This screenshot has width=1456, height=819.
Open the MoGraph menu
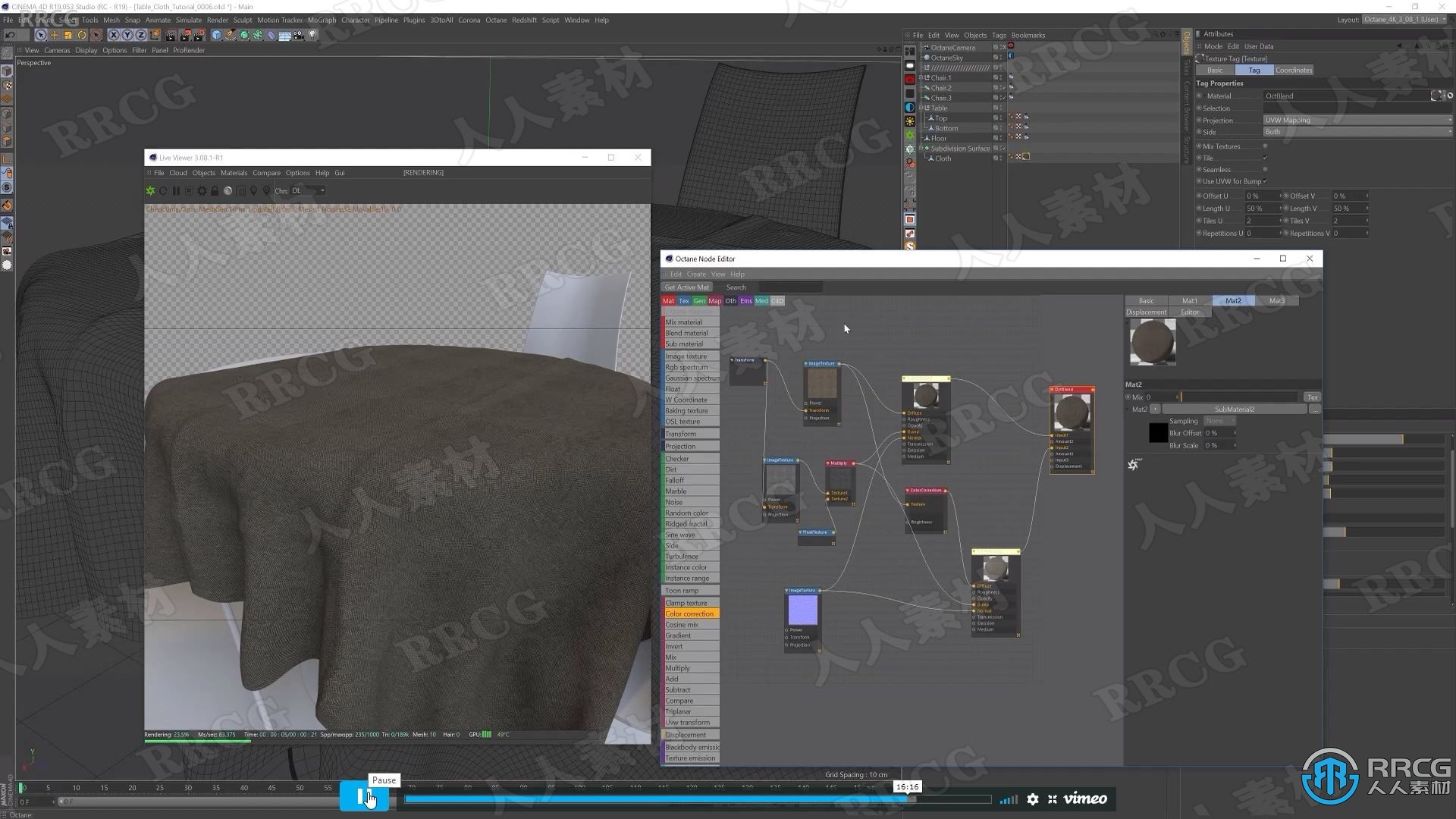tap(322, 20)
